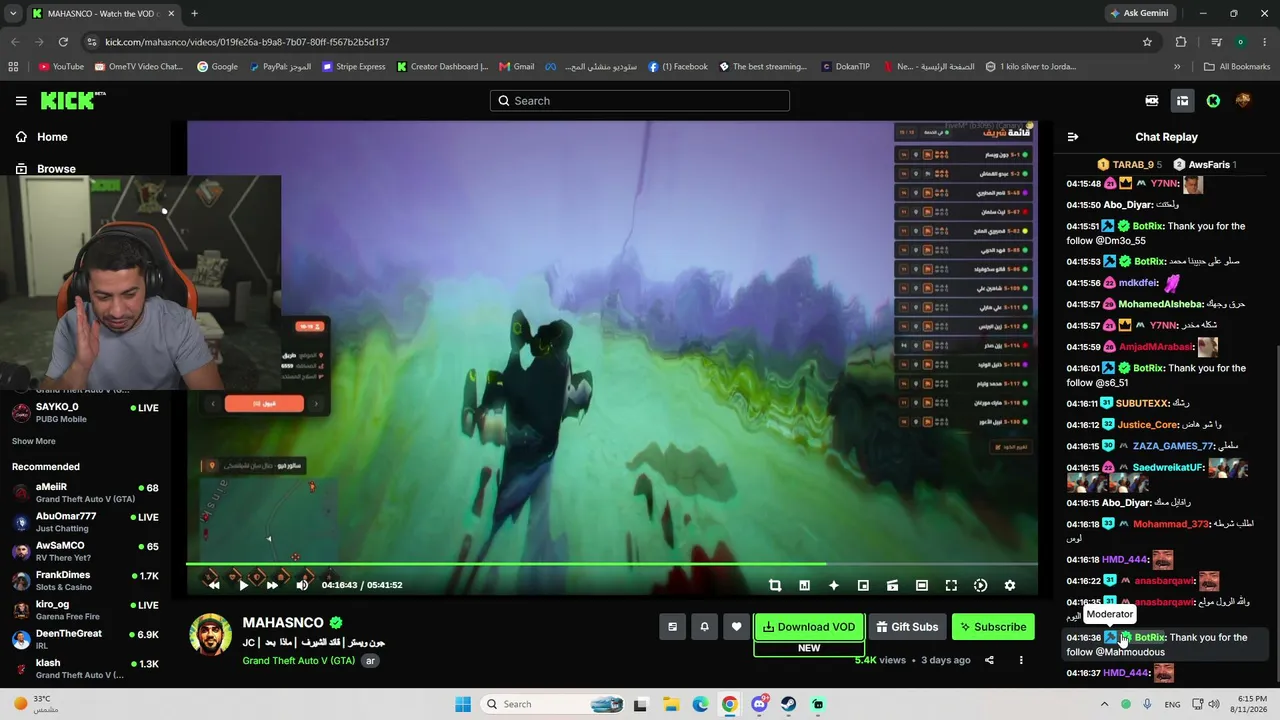Open the Kick user profile avatar menu
Viewport: 1280px width, 720px height.
coord(1243,100)
